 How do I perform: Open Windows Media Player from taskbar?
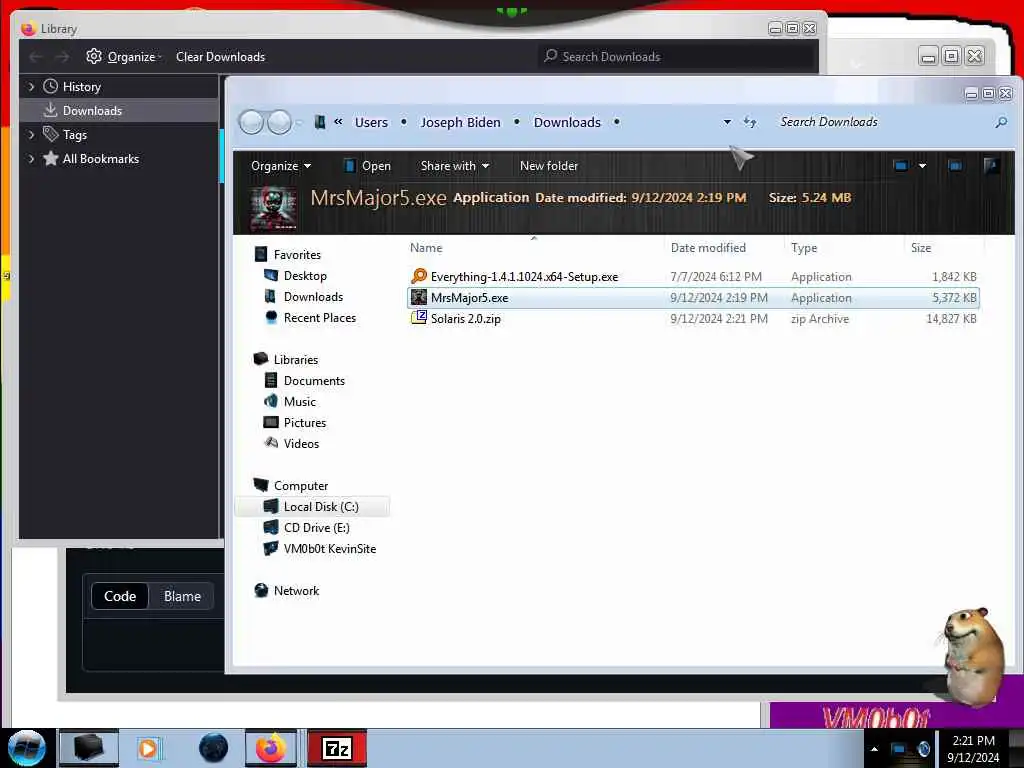coord(148,748)
